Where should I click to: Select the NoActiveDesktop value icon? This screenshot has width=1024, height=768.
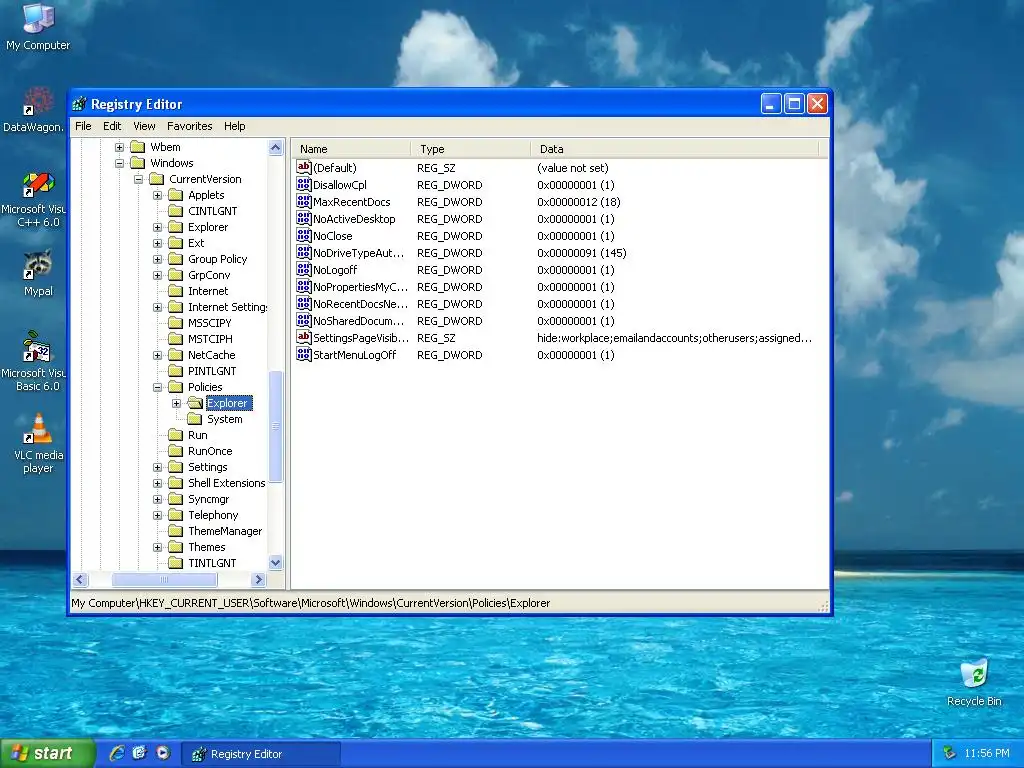point(304,219)
